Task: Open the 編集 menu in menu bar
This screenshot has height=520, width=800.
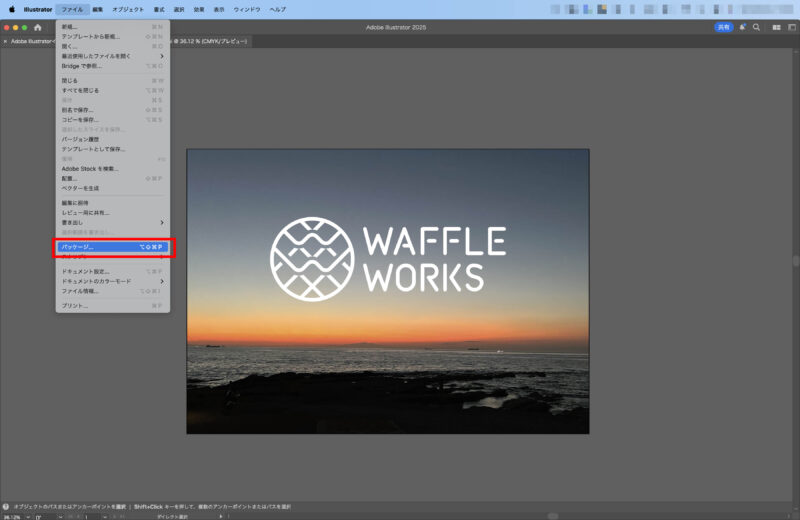Action: pos(98,9)
